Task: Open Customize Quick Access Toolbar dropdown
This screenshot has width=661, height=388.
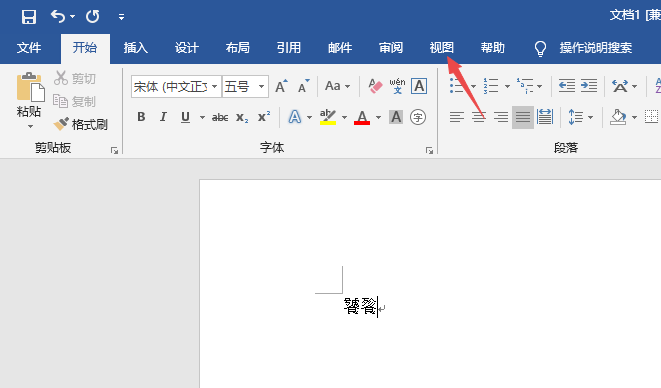Action: click(x=121, y=17)
